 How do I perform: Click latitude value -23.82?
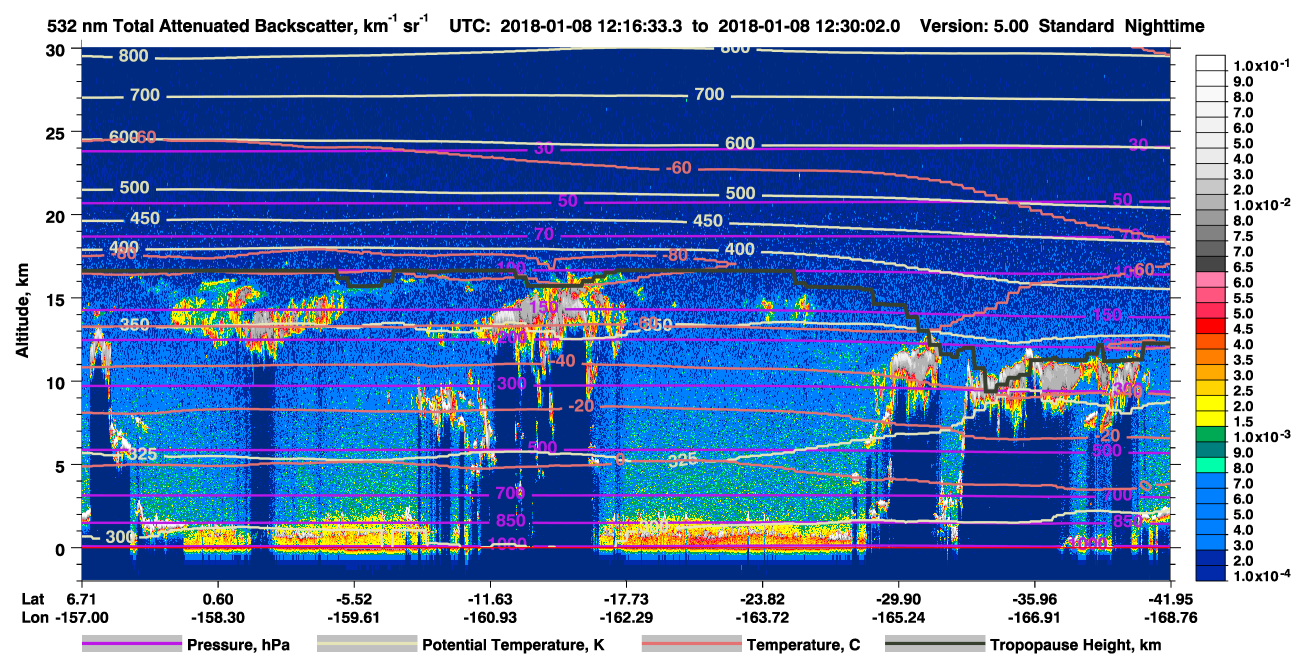(x=762, y=598)
